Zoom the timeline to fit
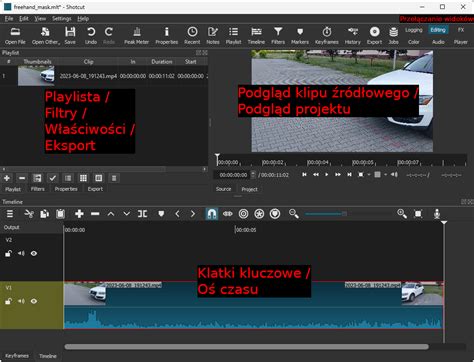This screenshot has width=474, height=362. [418, 214]
